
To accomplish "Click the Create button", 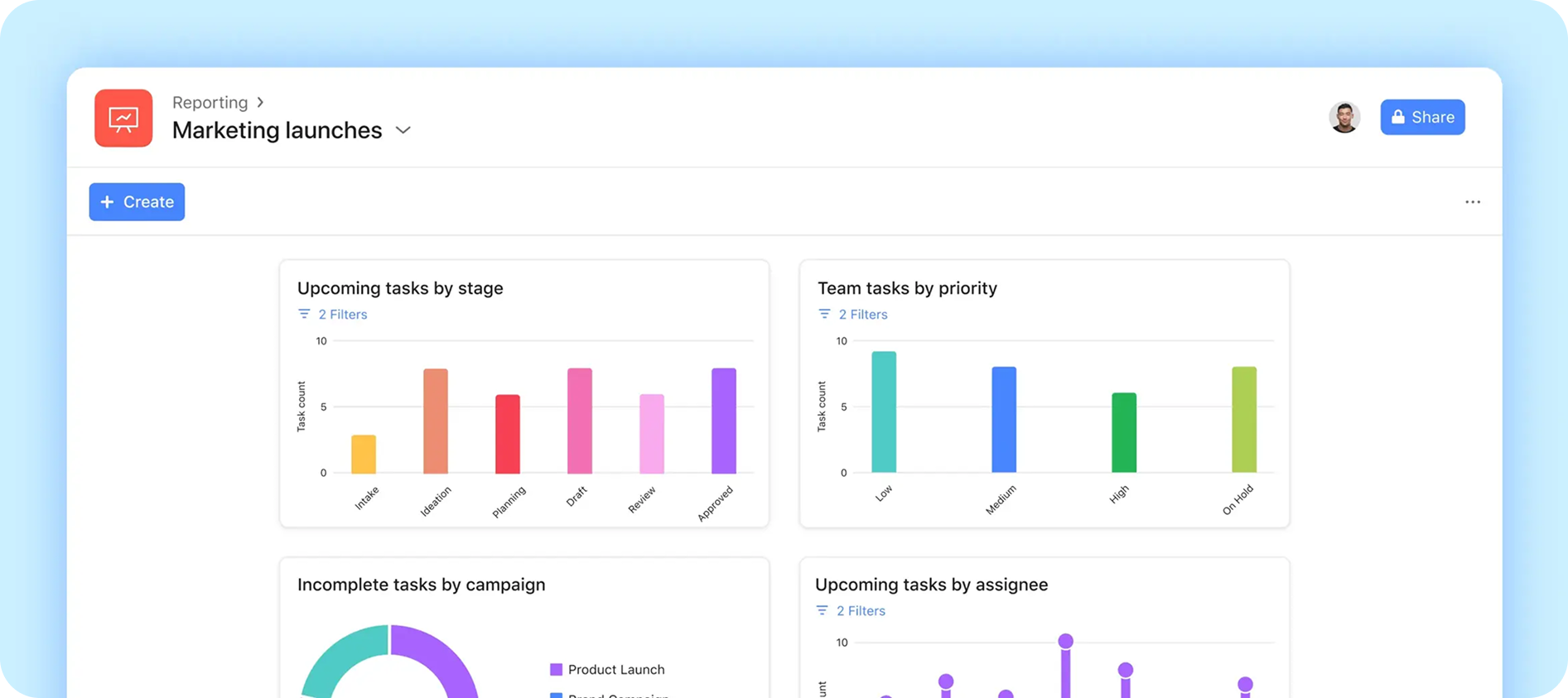I will (137, 202).
